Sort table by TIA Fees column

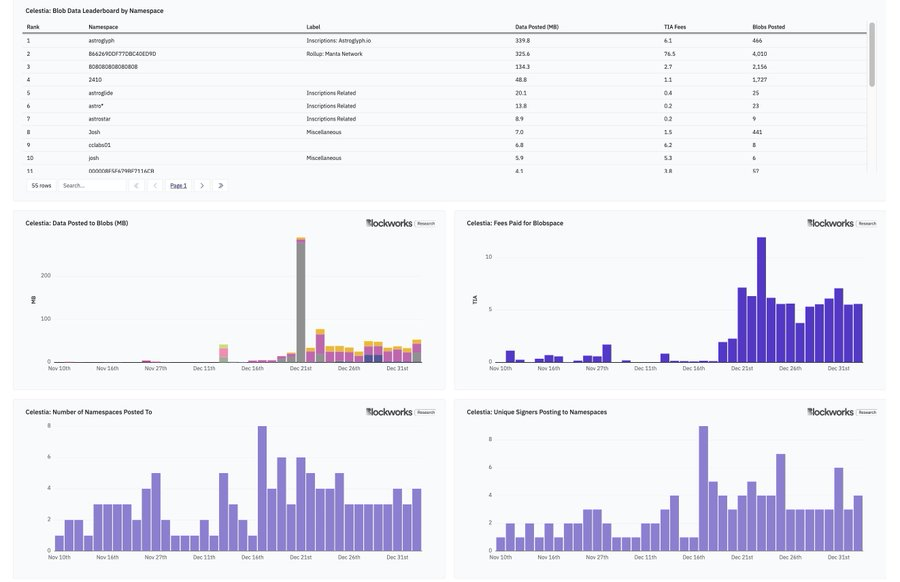coord(675,27)
